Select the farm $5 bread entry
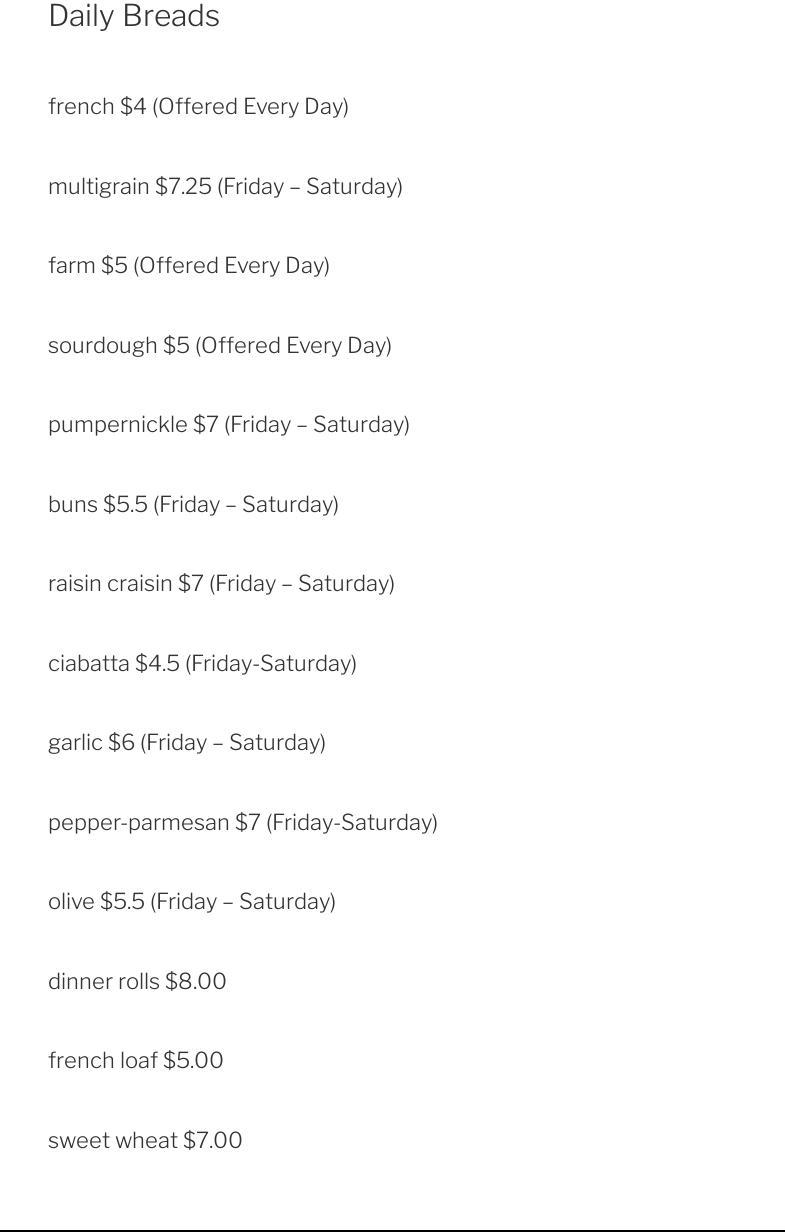Viewport: 785px width, 1232px height. coord(188,265)
